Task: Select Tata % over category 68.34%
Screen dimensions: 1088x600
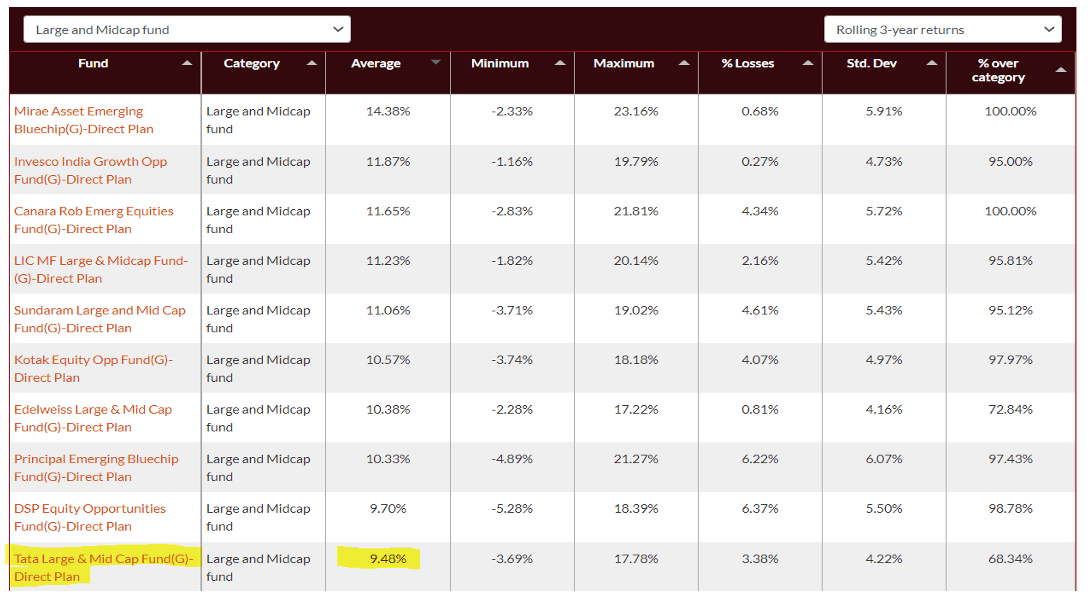Action: click(1010, 558)
